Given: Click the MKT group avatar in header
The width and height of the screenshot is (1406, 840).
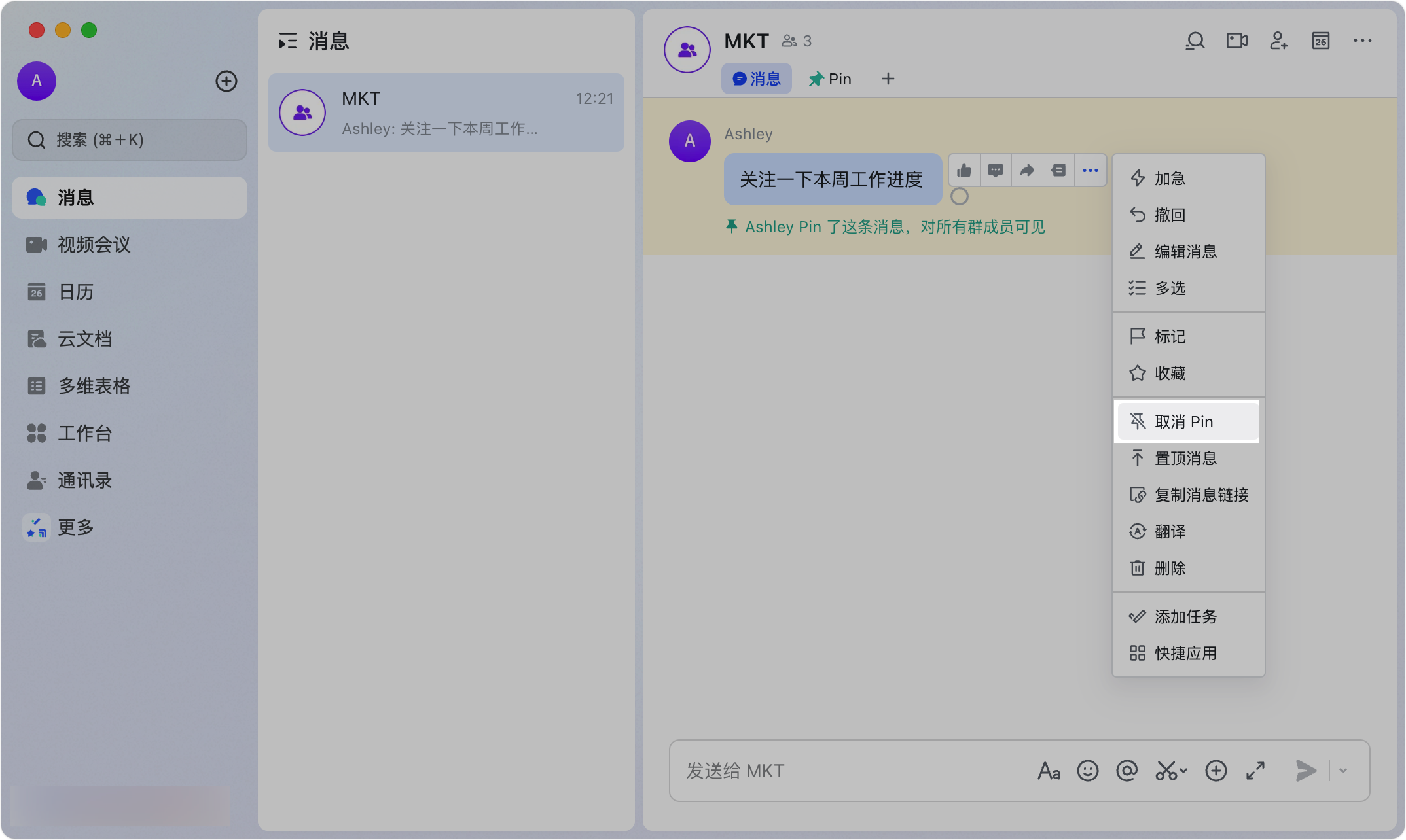Looking at the screenshot, I should coord(687,50).
